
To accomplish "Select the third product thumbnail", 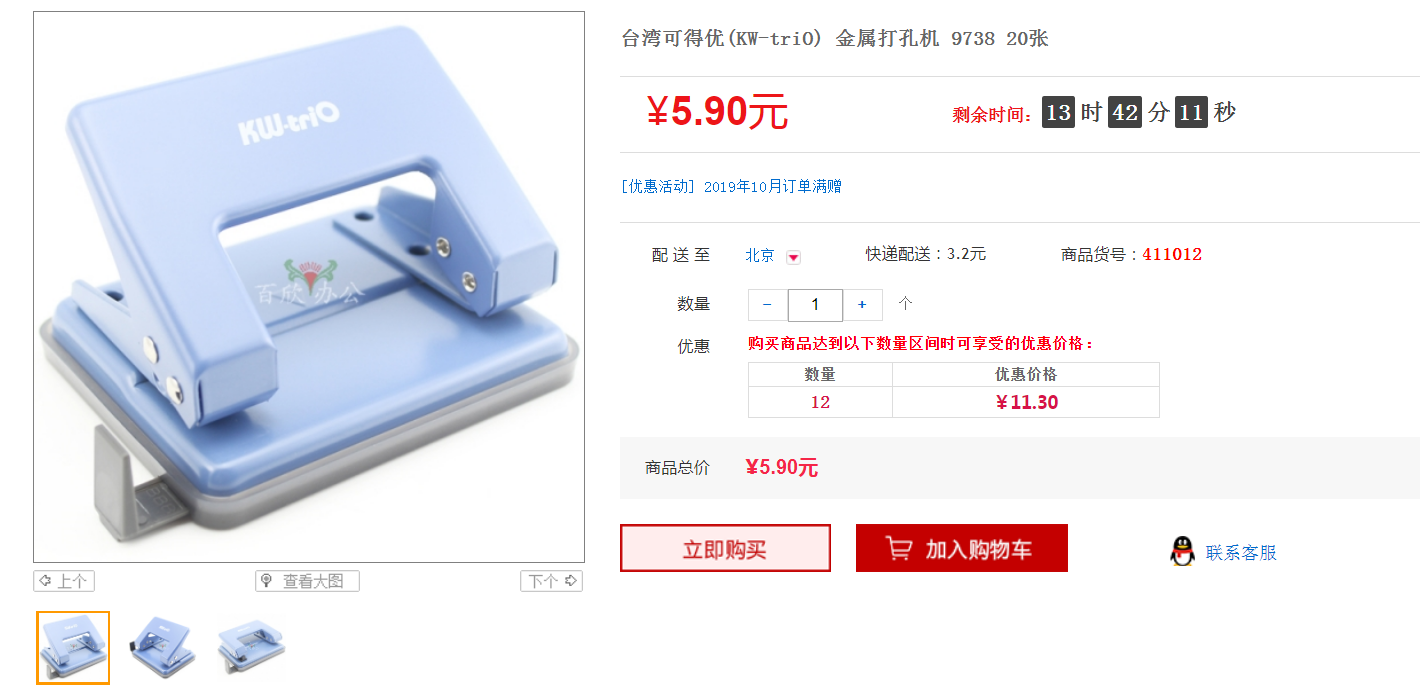I will (x=251, y=648).
